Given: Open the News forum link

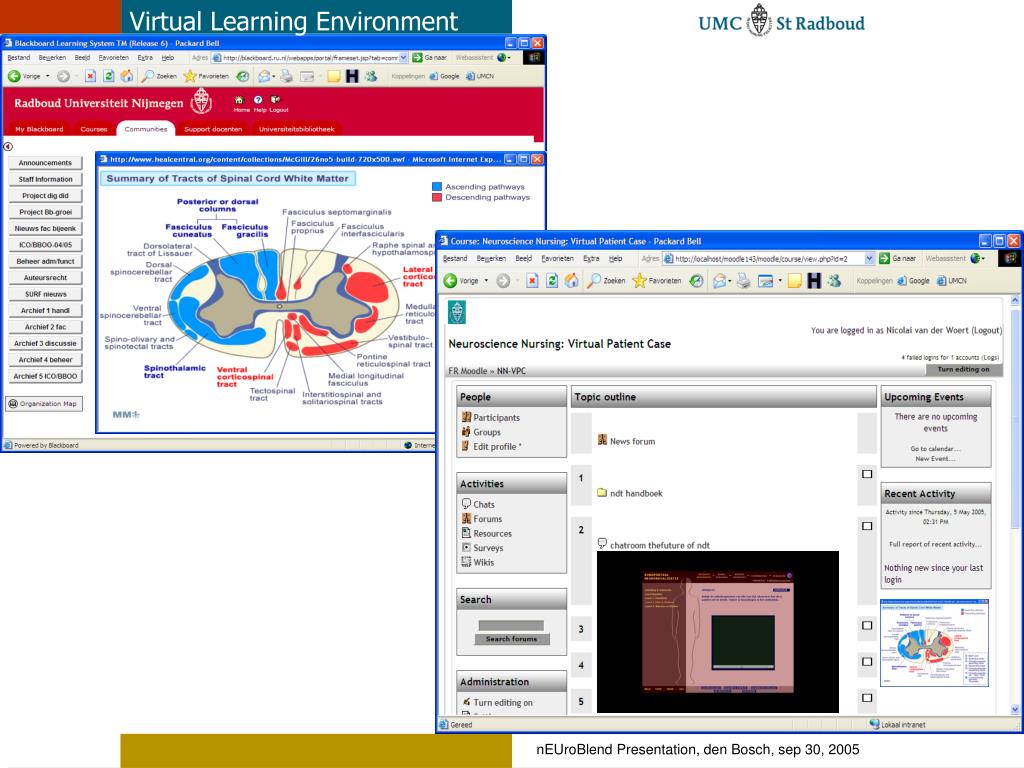Looking at the screenshot, I should pos(632,441).
